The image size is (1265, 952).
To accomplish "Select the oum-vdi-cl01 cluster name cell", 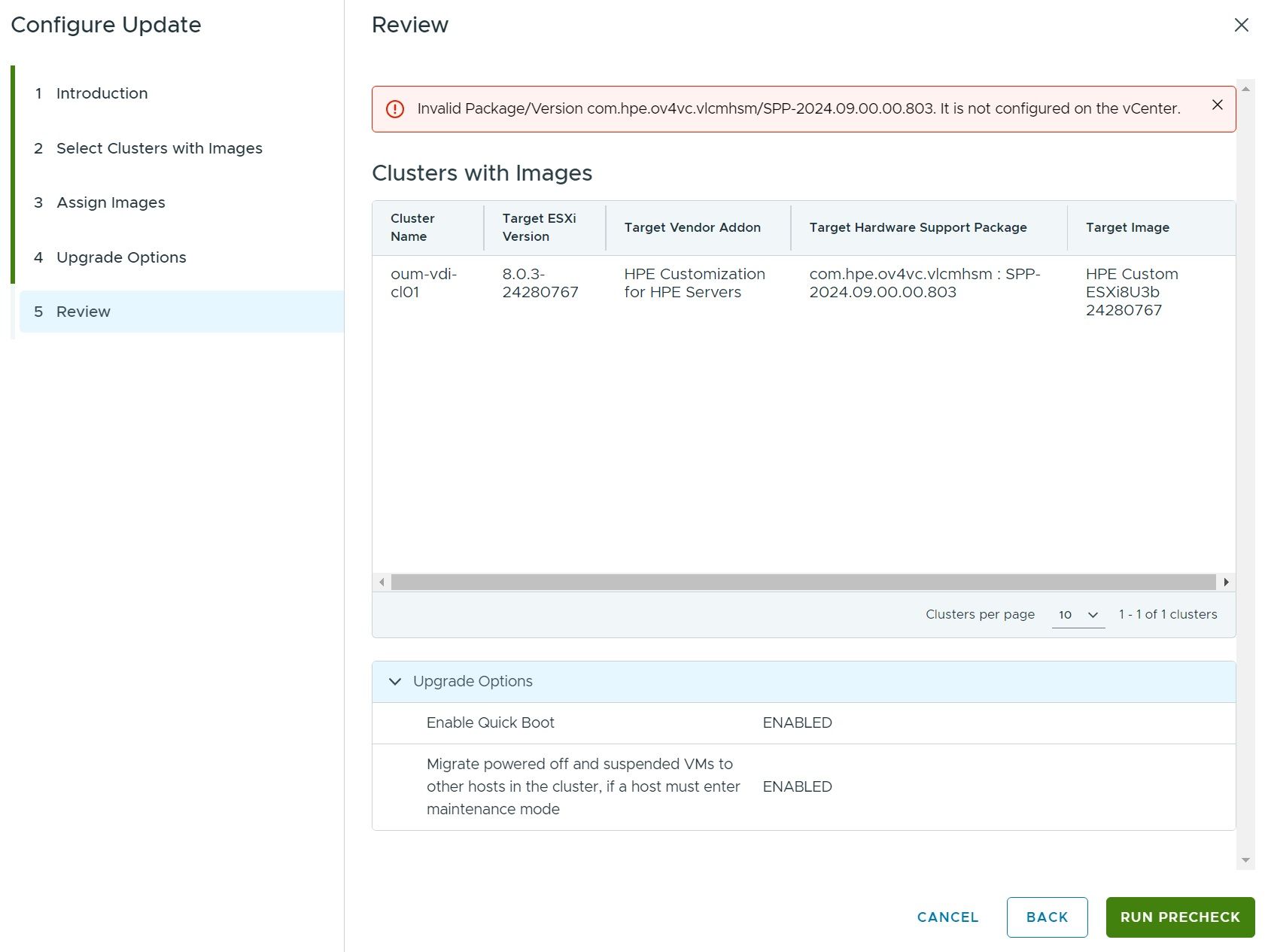I will (424, 283).
